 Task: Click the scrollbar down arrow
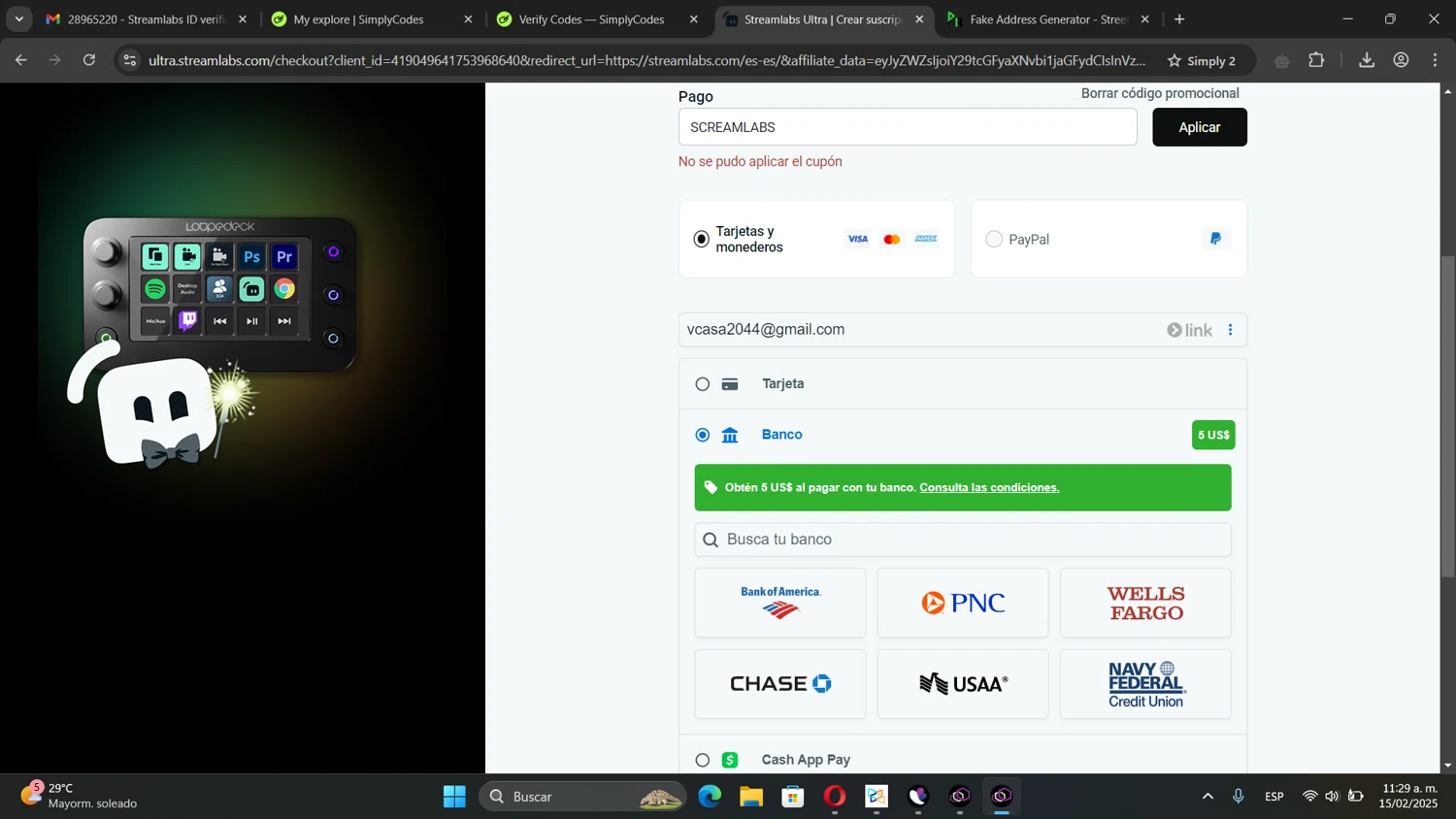[x=1448, y=766]
